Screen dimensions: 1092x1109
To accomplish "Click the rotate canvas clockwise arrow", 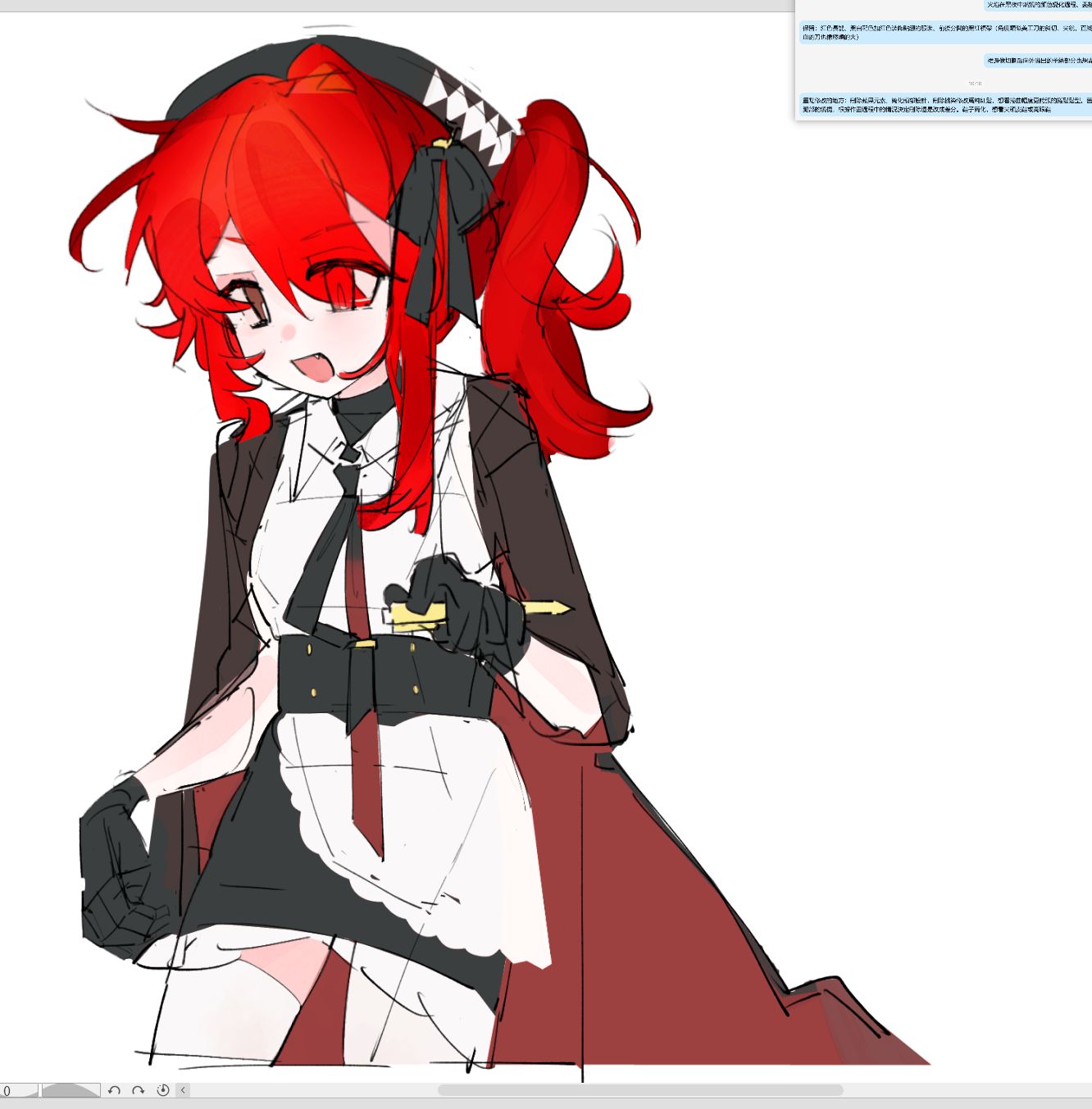I will tap(138, 1090).
